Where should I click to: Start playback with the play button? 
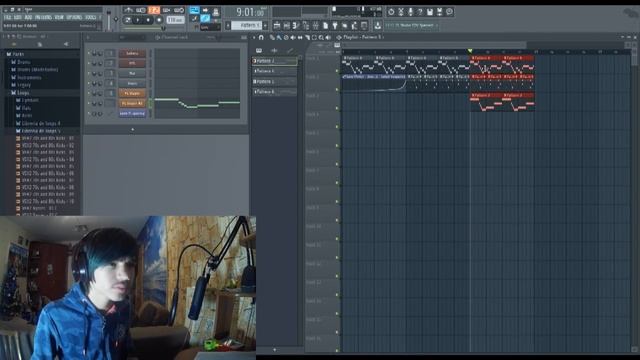coord(138,20)
